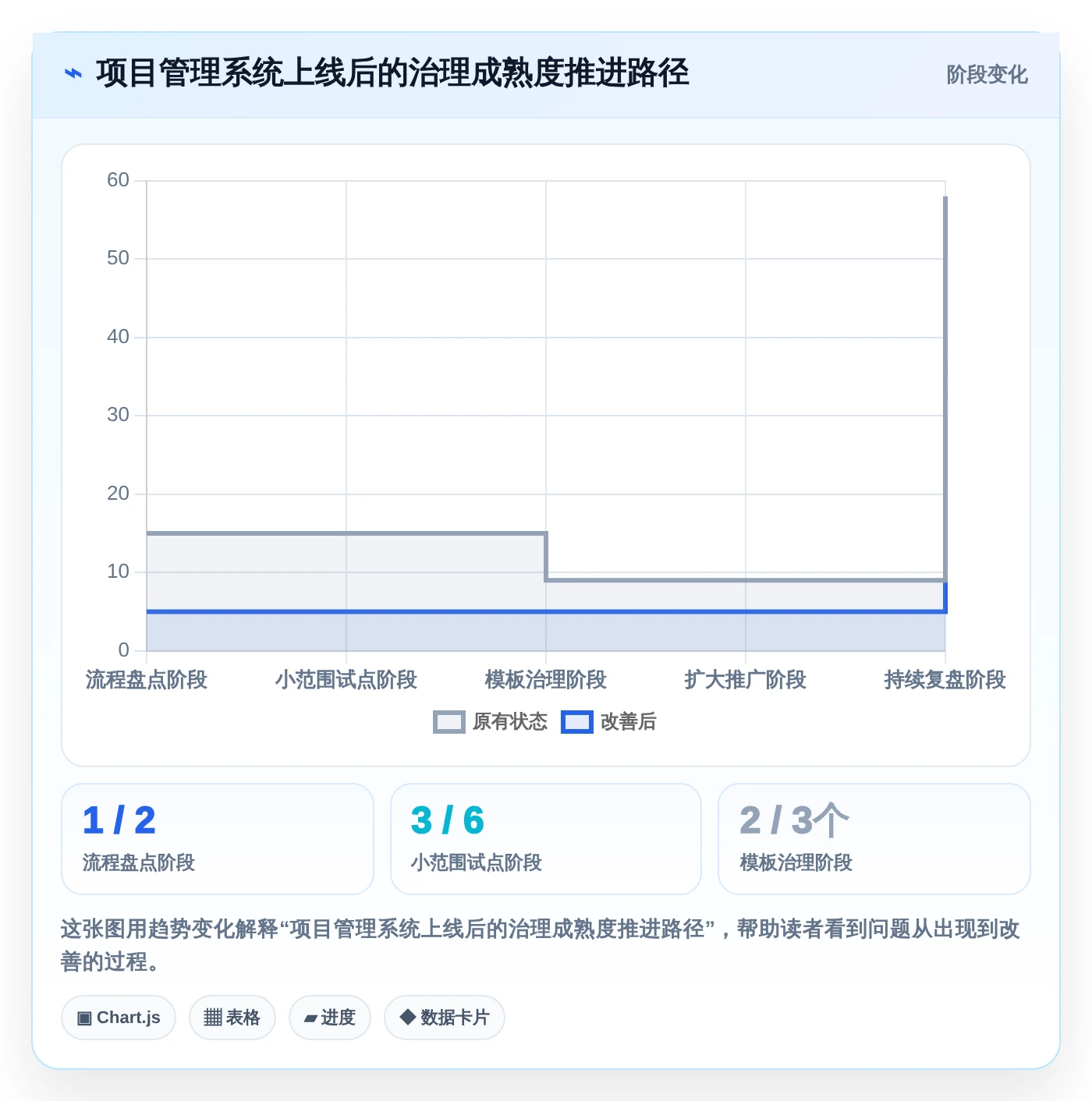Click the y-axis value 30
Screen dimensions: 1092x1101
tap(118, 415)
